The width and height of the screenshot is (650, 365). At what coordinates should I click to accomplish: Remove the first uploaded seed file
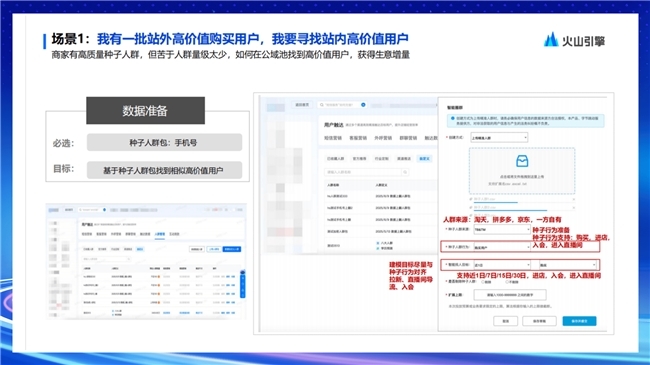574,200
